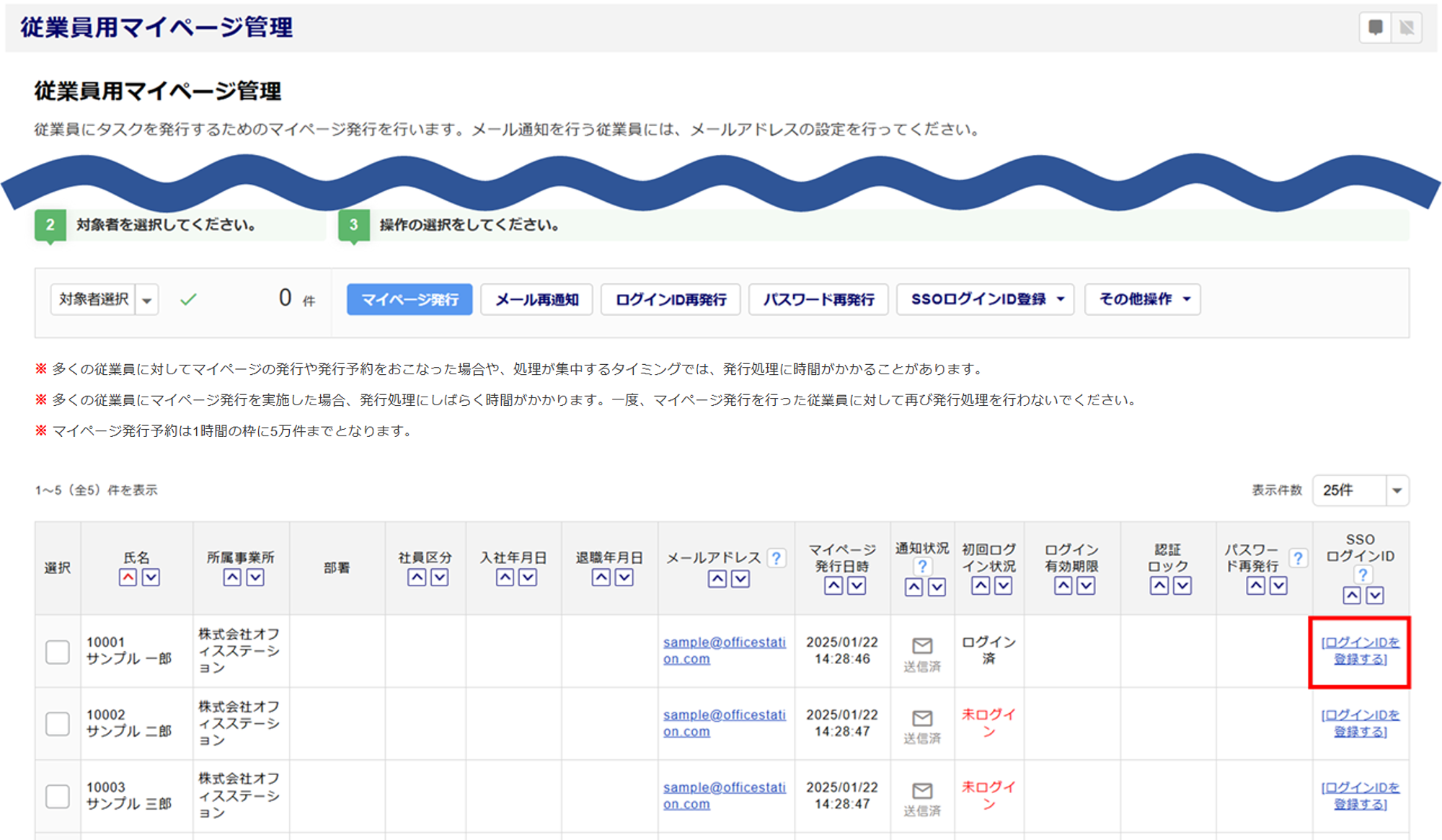Click the chat bubble icon at top right
The height and width of the screenshot is (840, 1442).
pos(1375,27)
